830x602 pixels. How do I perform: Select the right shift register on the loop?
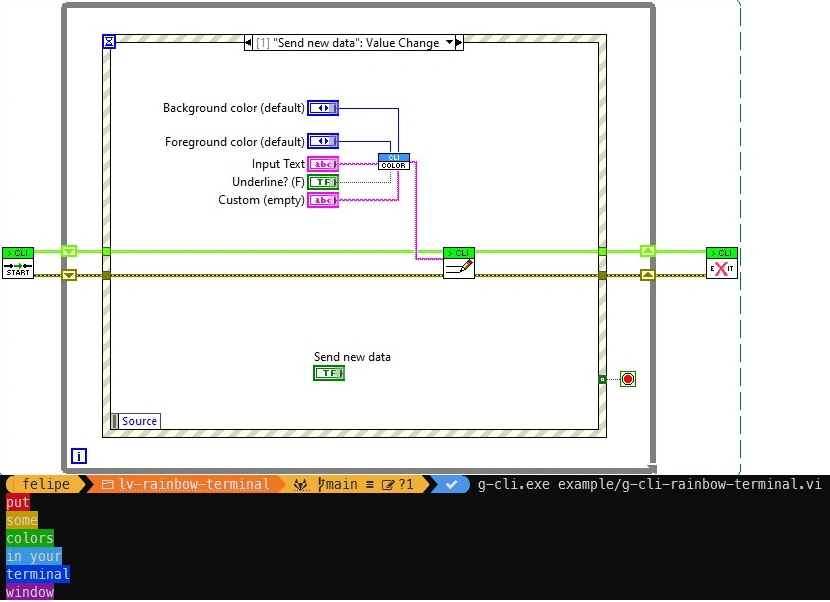[x=648, y=251]
